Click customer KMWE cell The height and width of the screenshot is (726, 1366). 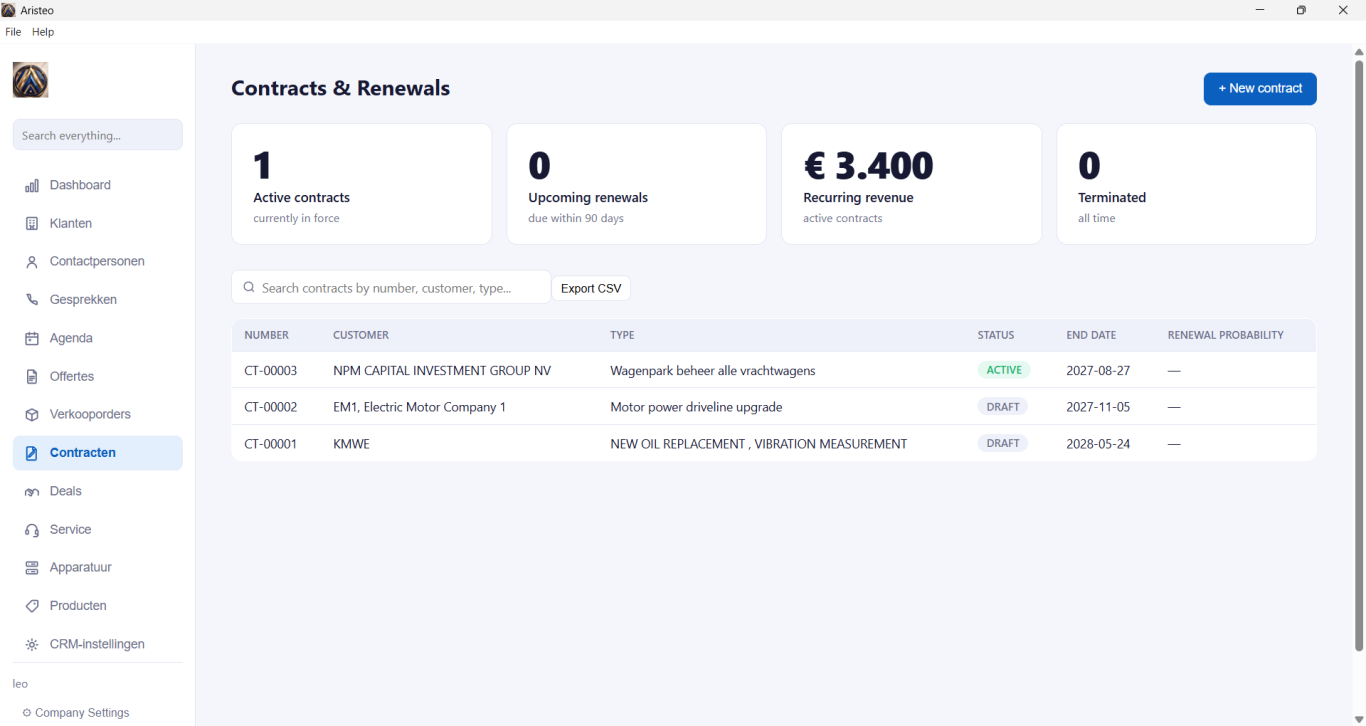tap(351, 443)
